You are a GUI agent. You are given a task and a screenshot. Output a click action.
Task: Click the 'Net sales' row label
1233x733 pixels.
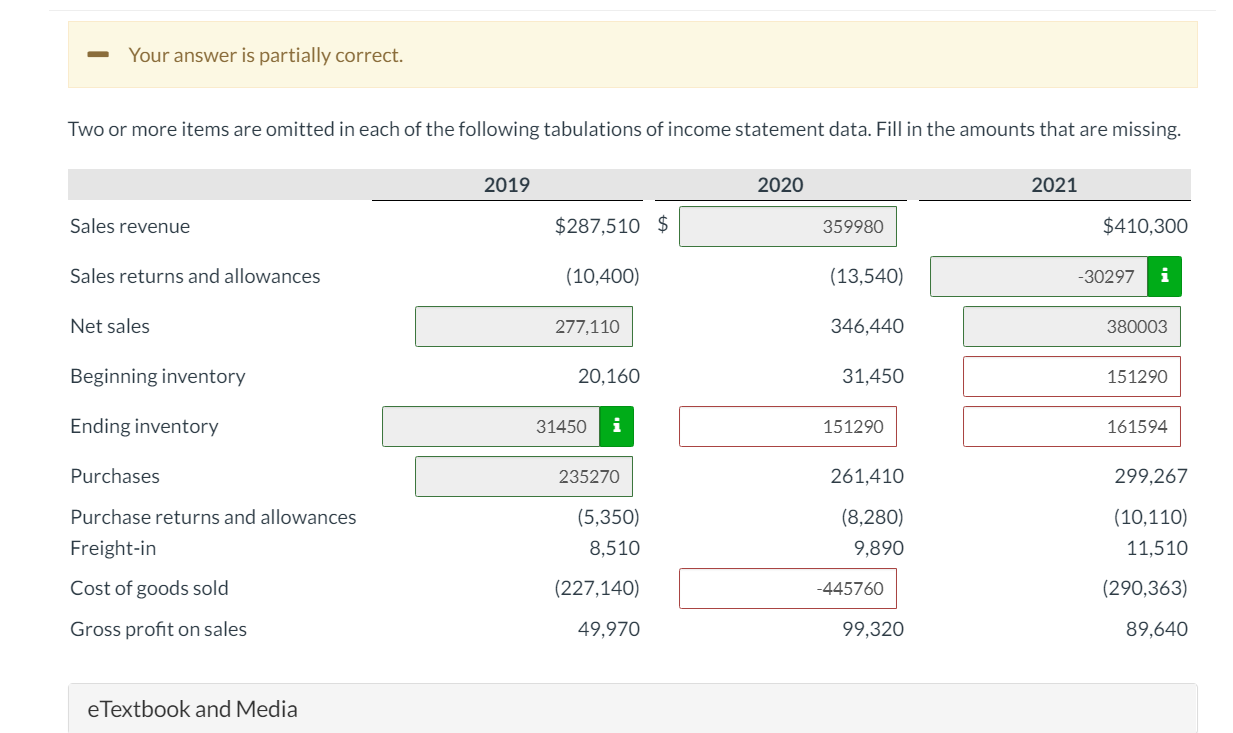pyautogui.click(x=110, y=326)
